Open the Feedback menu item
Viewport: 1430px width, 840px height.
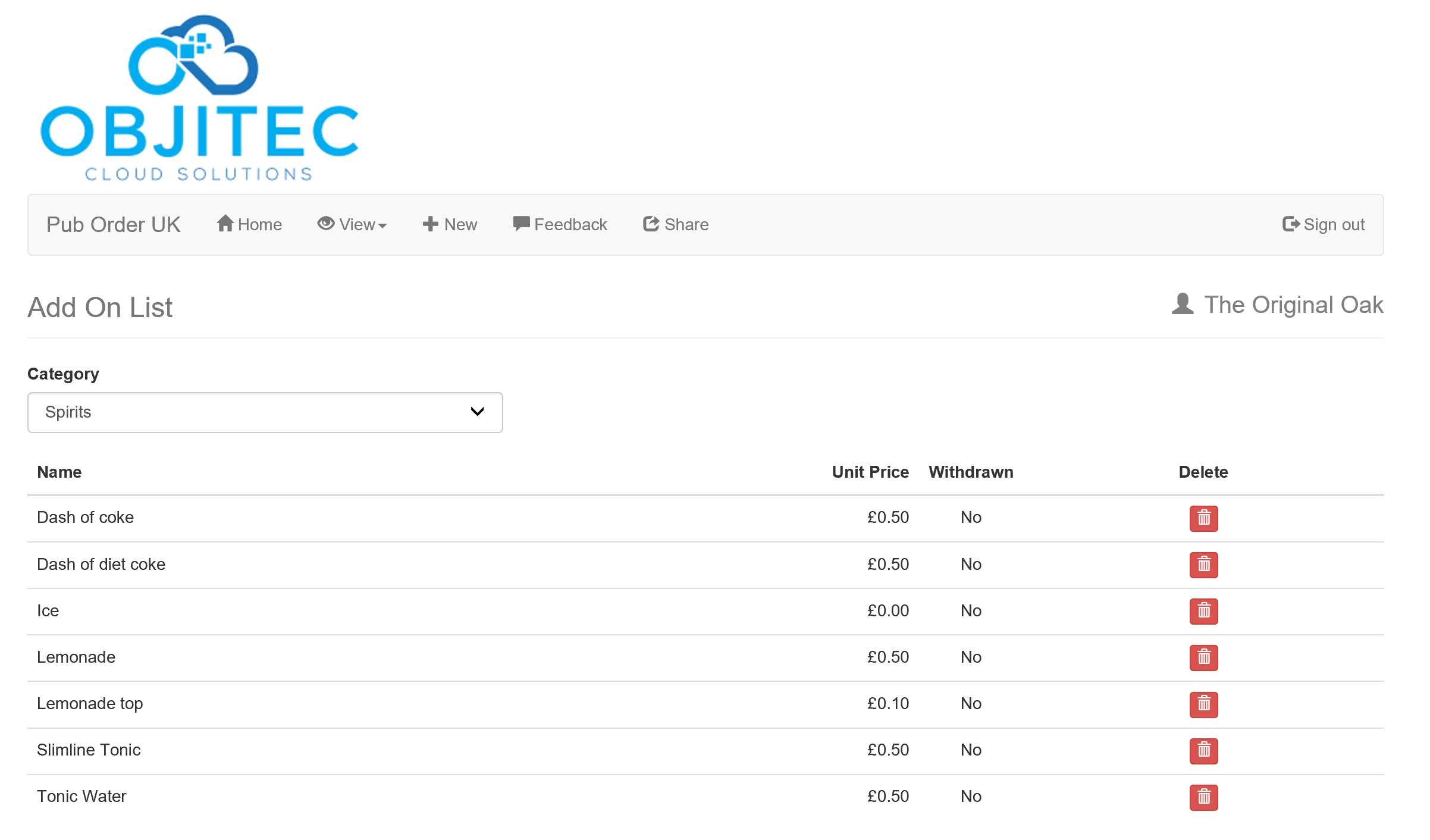pos(560,224)
